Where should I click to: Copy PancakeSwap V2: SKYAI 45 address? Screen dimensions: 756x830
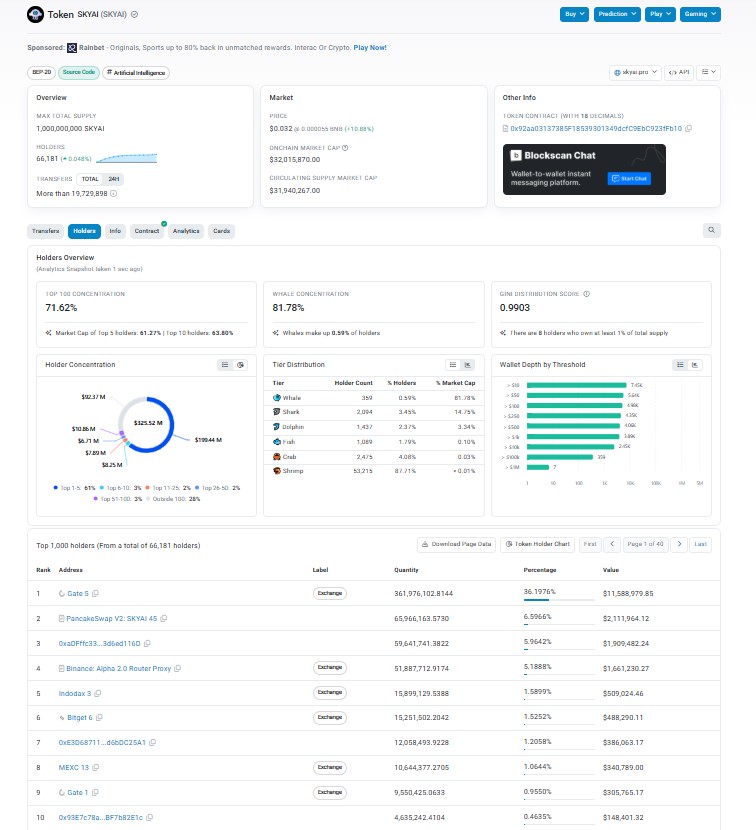tap(164, 619)
